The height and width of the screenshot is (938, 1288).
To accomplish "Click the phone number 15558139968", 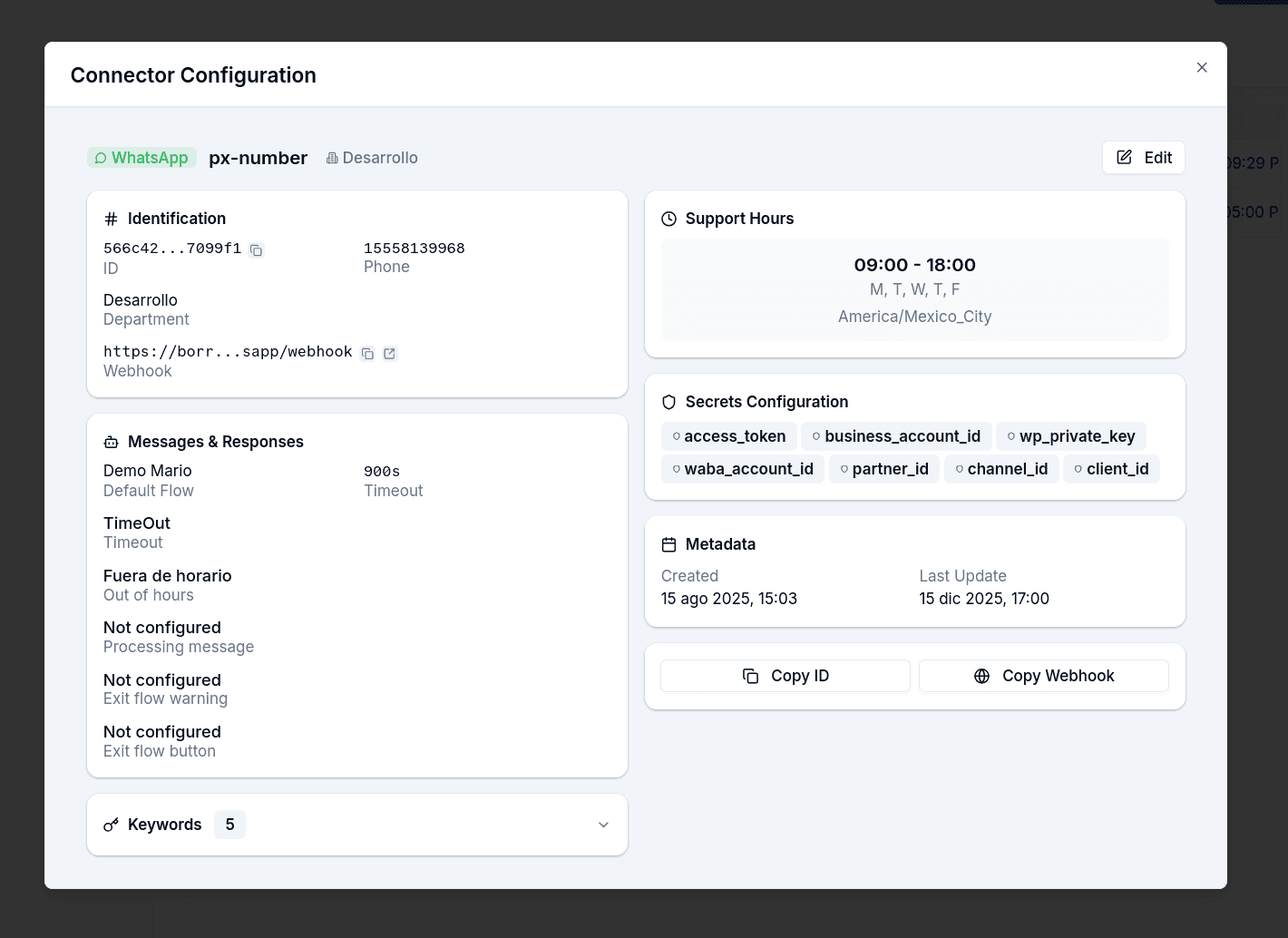I will click(x=415, y=249).
